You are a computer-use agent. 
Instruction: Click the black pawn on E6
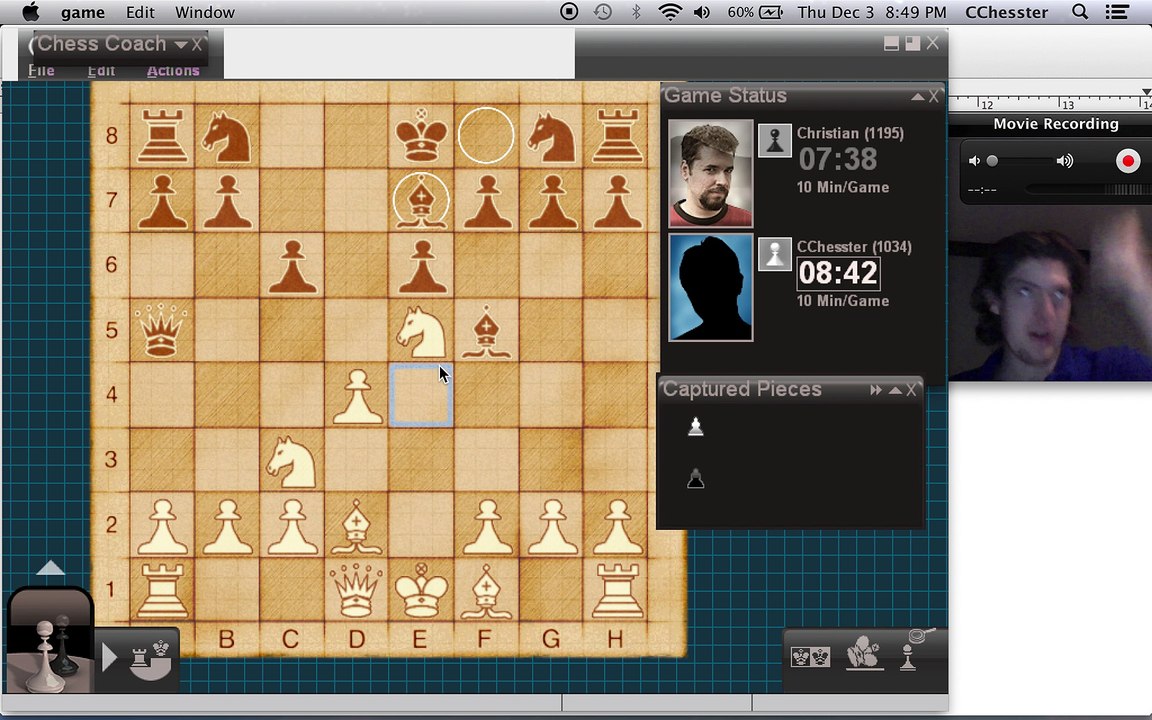pos(422,267)
